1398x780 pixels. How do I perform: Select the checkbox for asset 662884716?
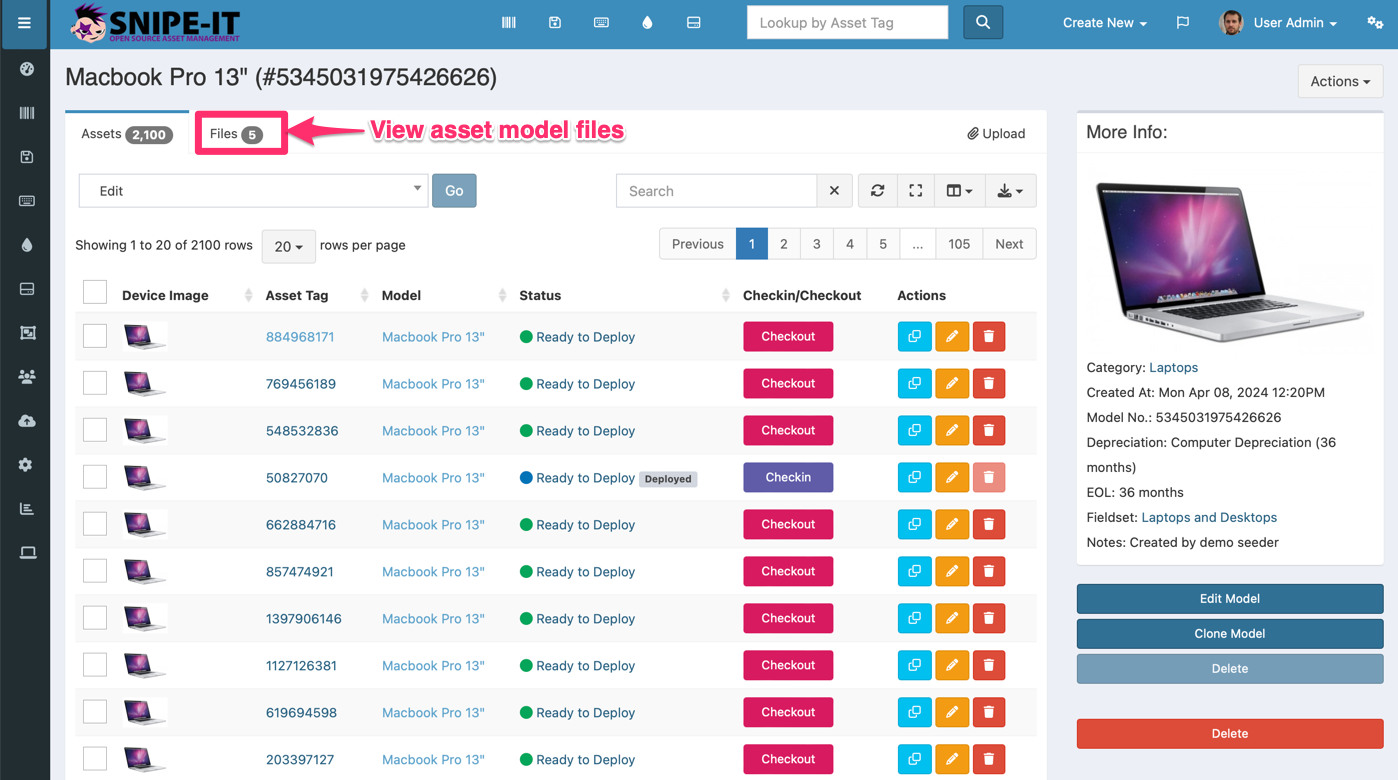pos(95,524)
